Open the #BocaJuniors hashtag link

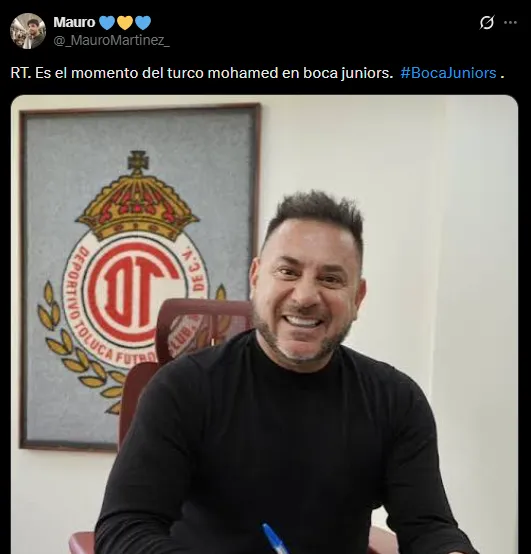coord(448,73)
